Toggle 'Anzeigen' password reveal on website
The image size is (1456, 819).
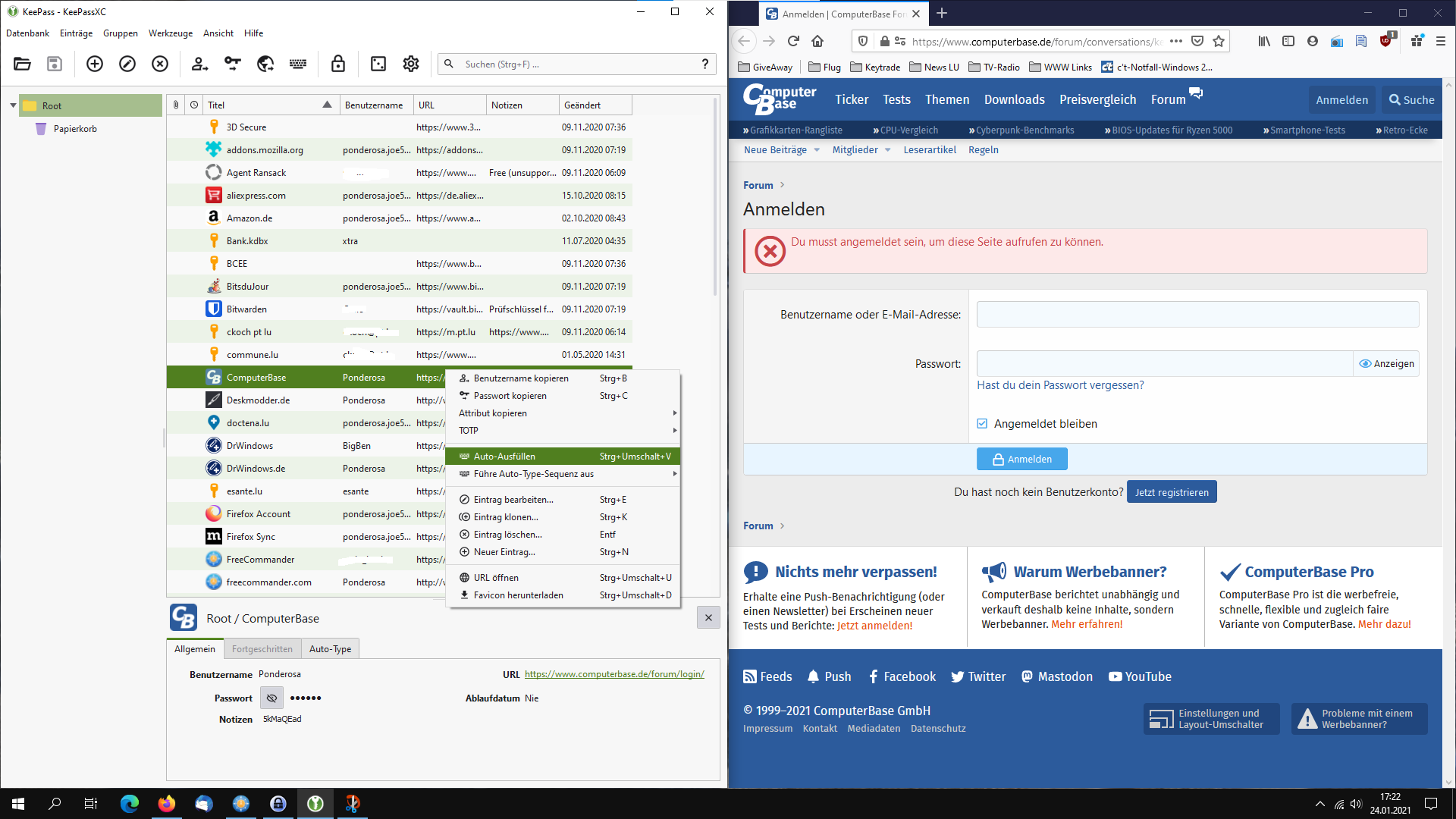click(1386, 364)
